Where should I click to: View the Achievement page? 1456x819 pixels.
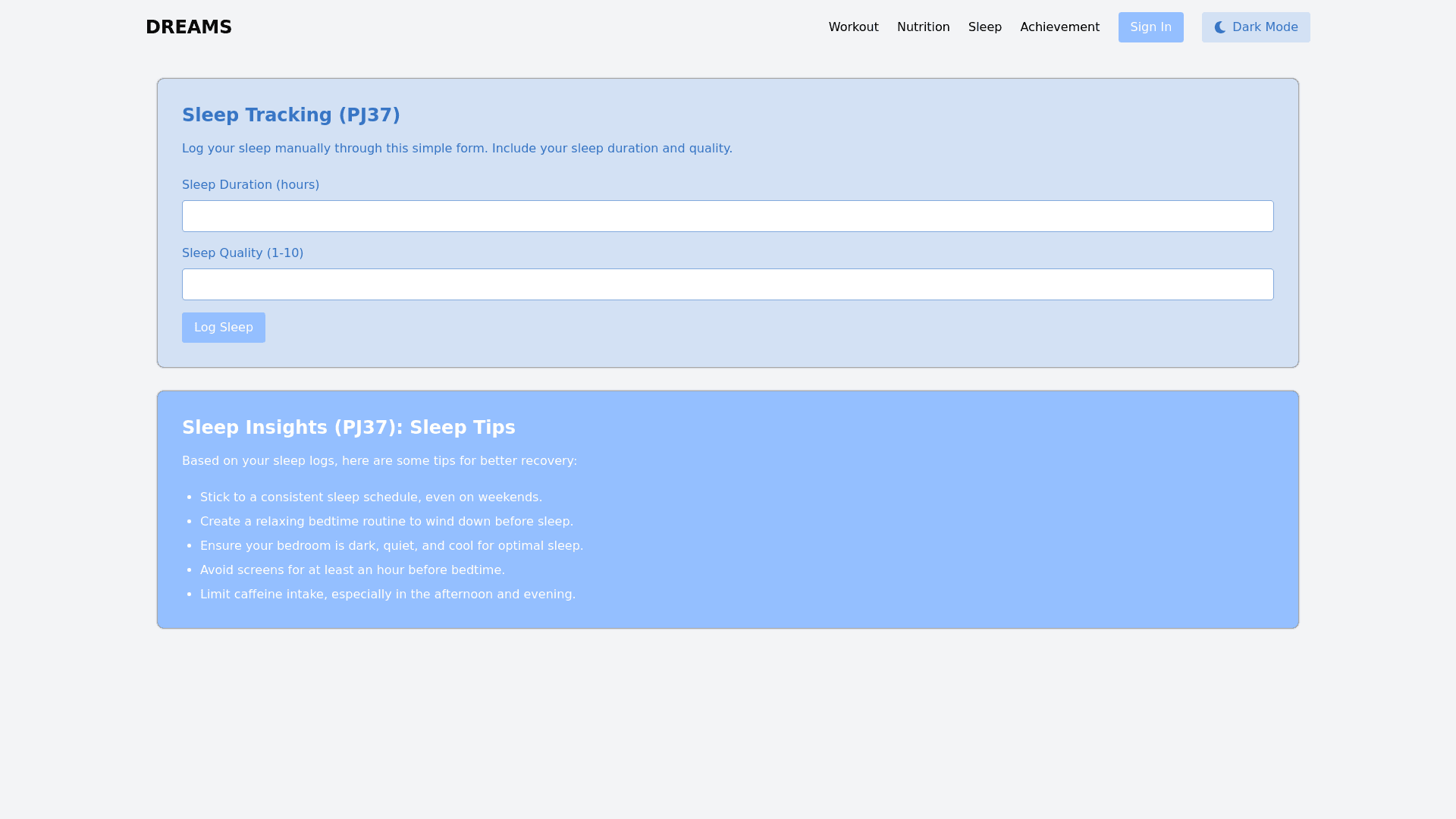pos(1059,27)
